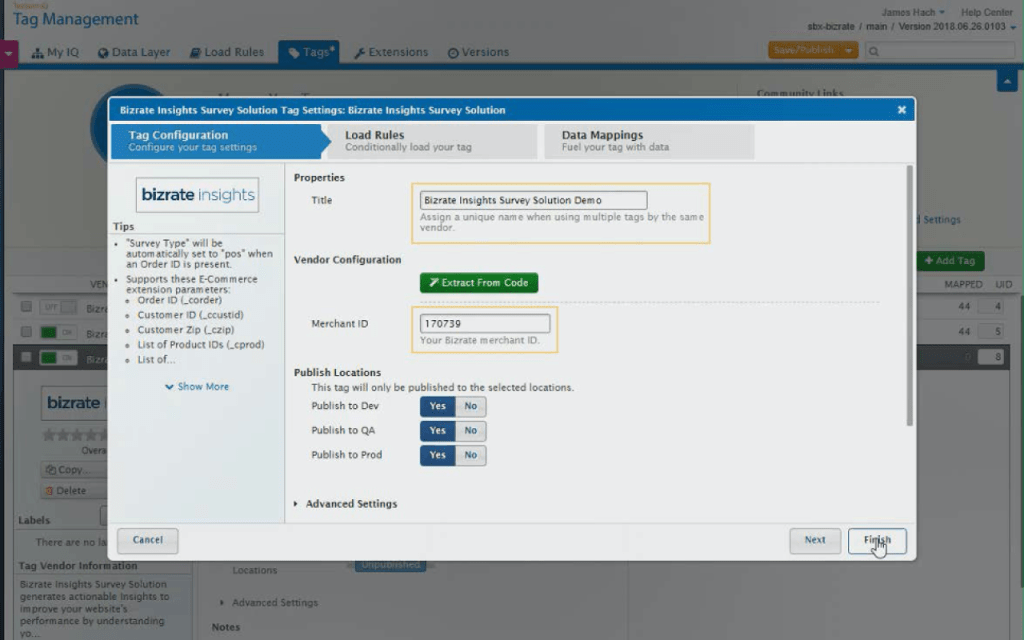
Task: Open the Extensions wrench tab
Action: pyautogui.click(x=391, y=52)
